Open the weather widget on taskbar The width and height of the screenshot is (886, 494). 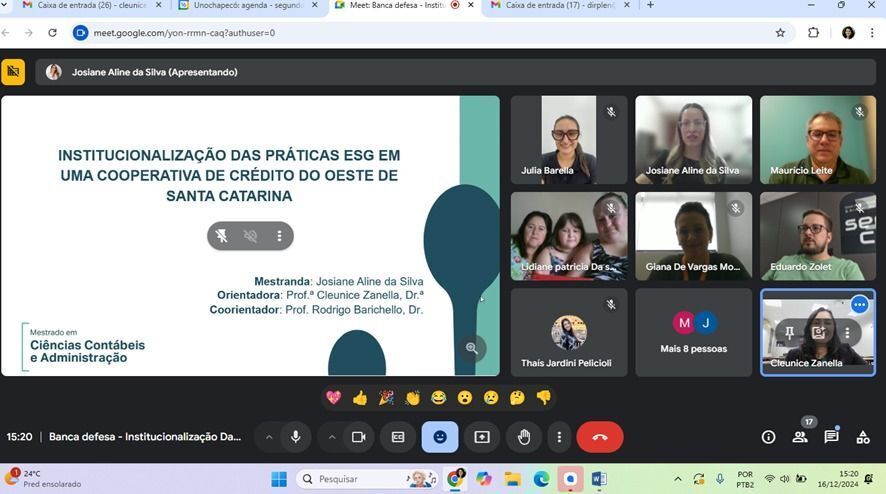click(x=44, y=479)
